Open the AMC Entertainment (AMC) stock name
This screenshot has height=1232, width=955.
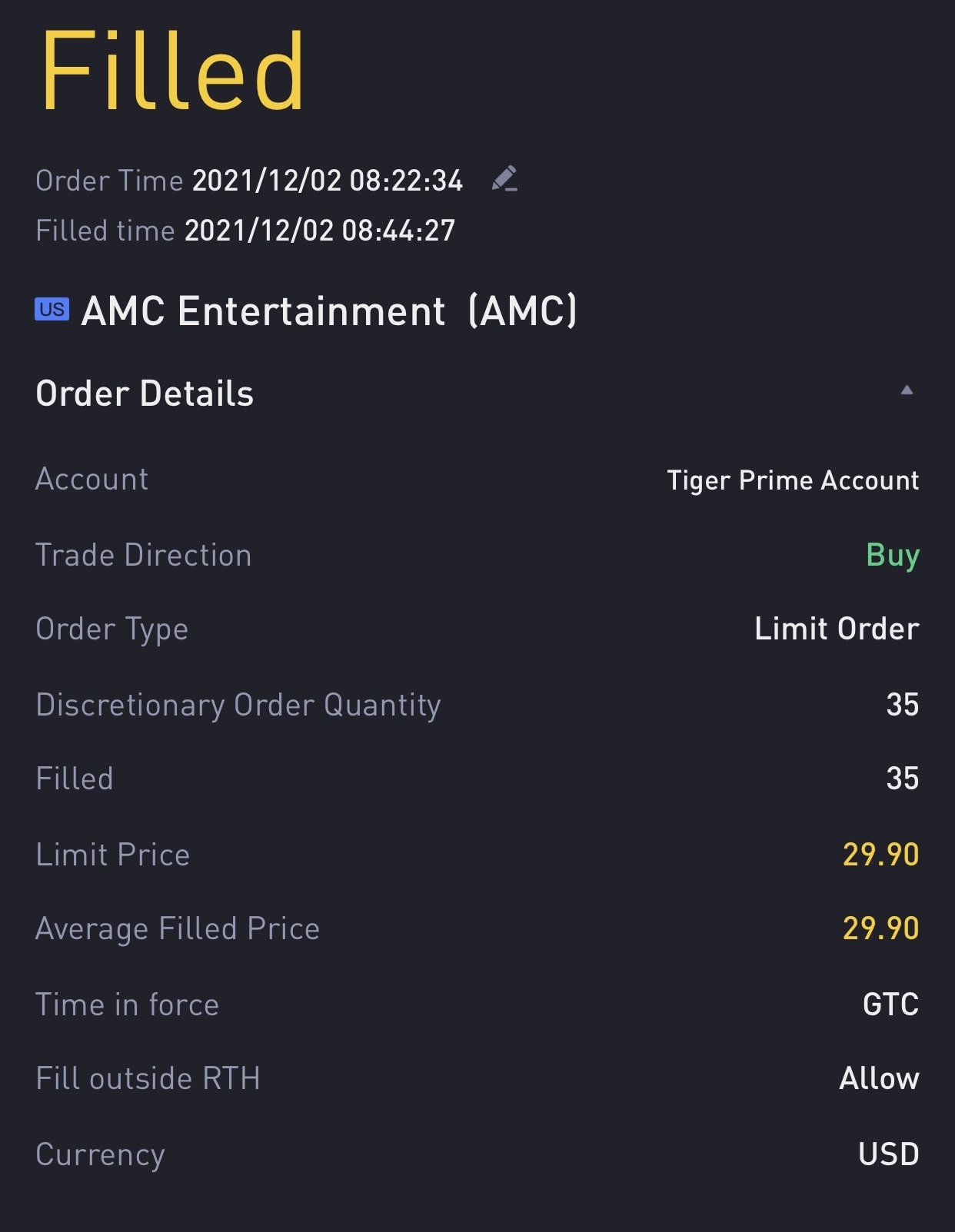[329, 311]
